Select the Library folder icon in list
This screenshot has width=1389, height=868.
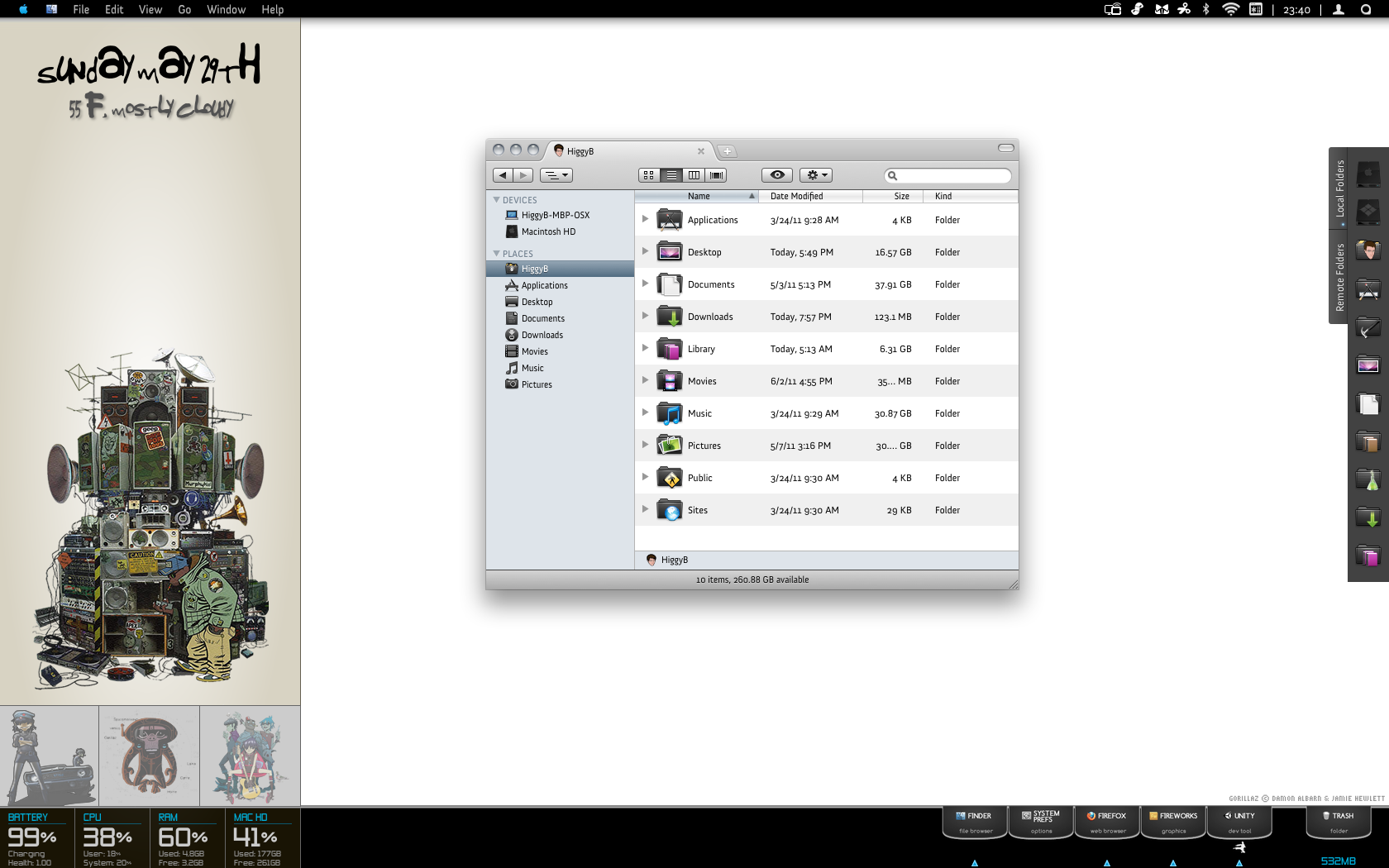coord(670,349)
